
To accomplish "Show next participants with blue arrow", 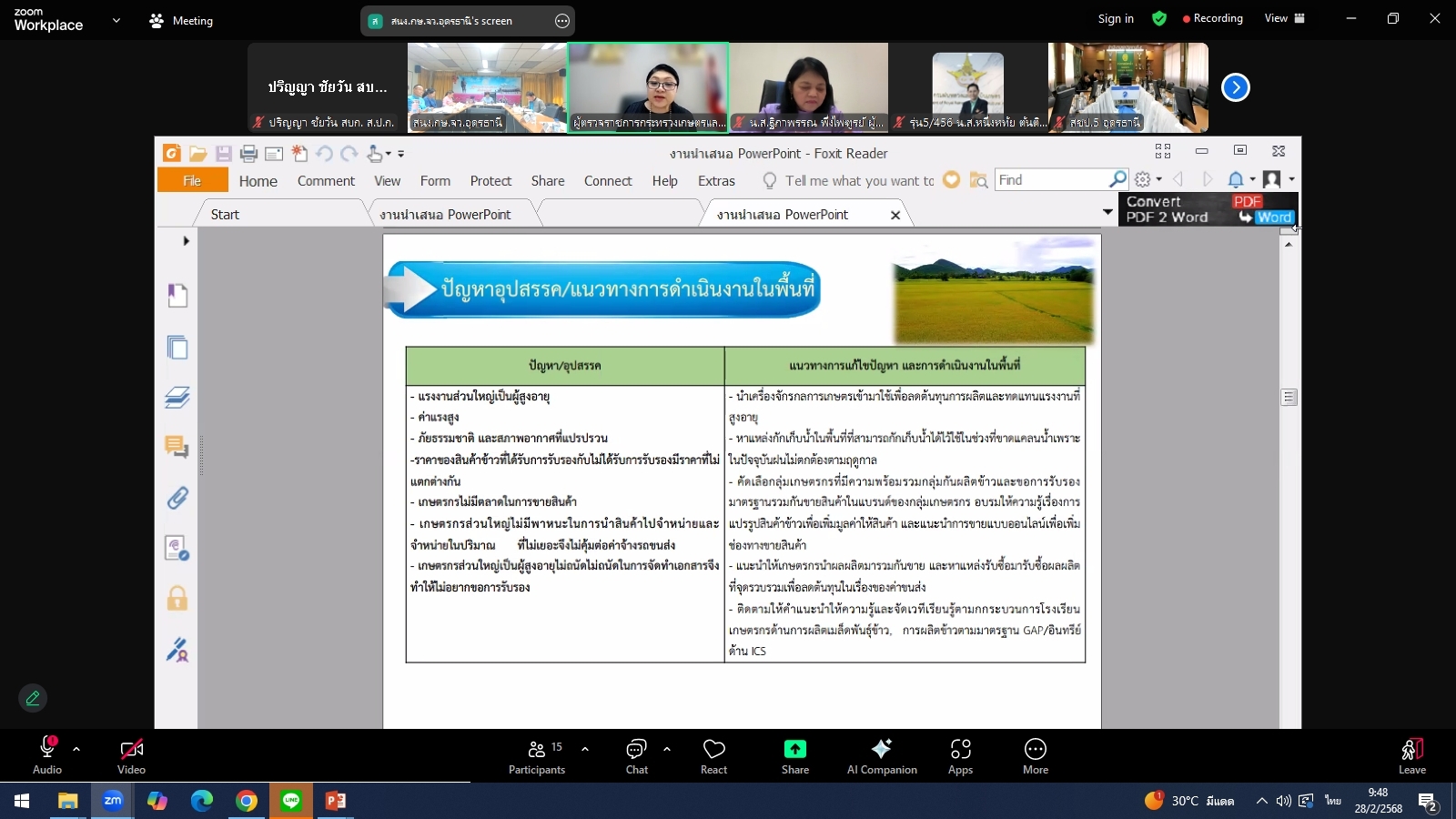I will click(x=1235, y=87).
